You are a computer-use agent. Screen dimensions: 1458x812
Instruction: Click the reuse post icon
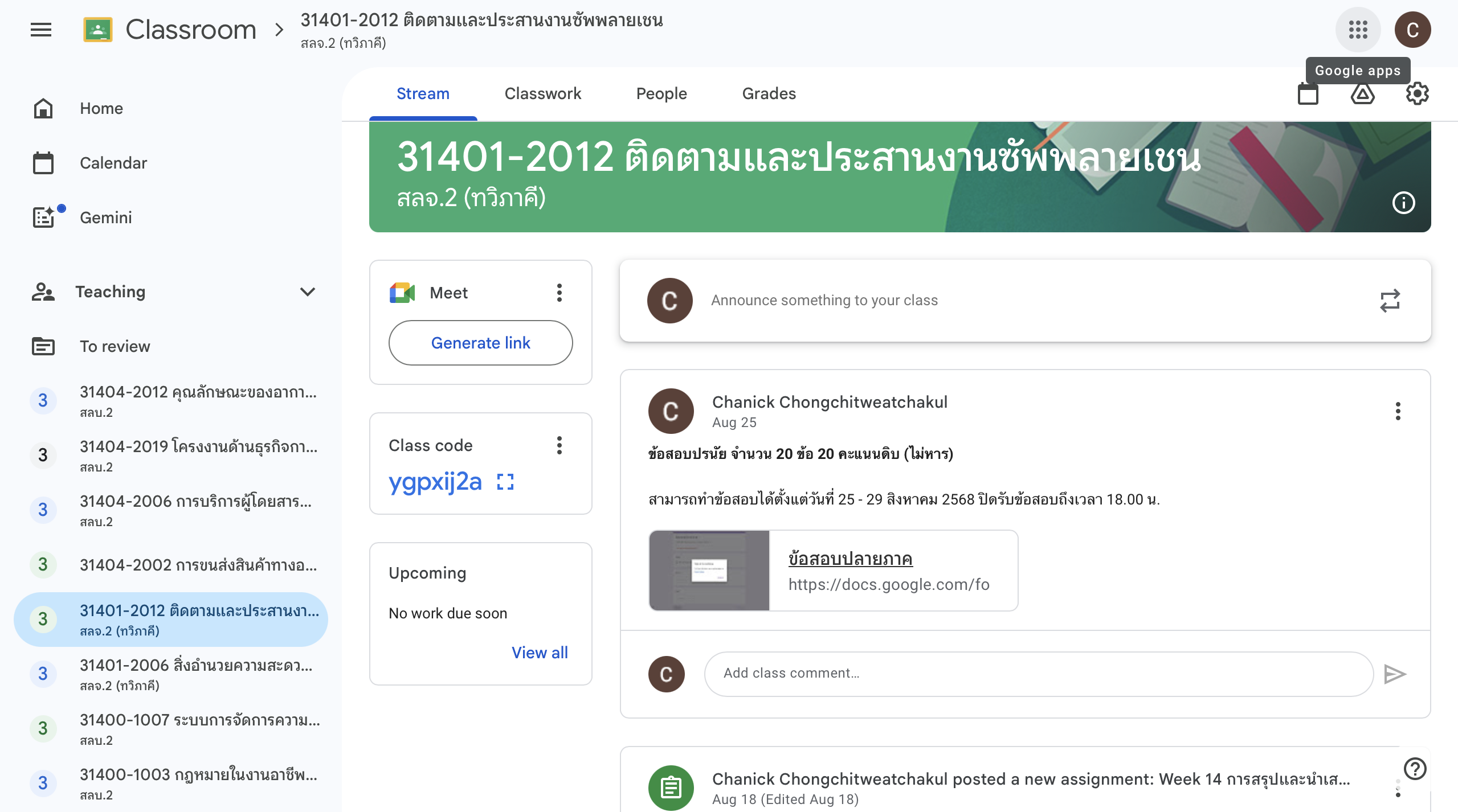click(x=1390, y=301)
